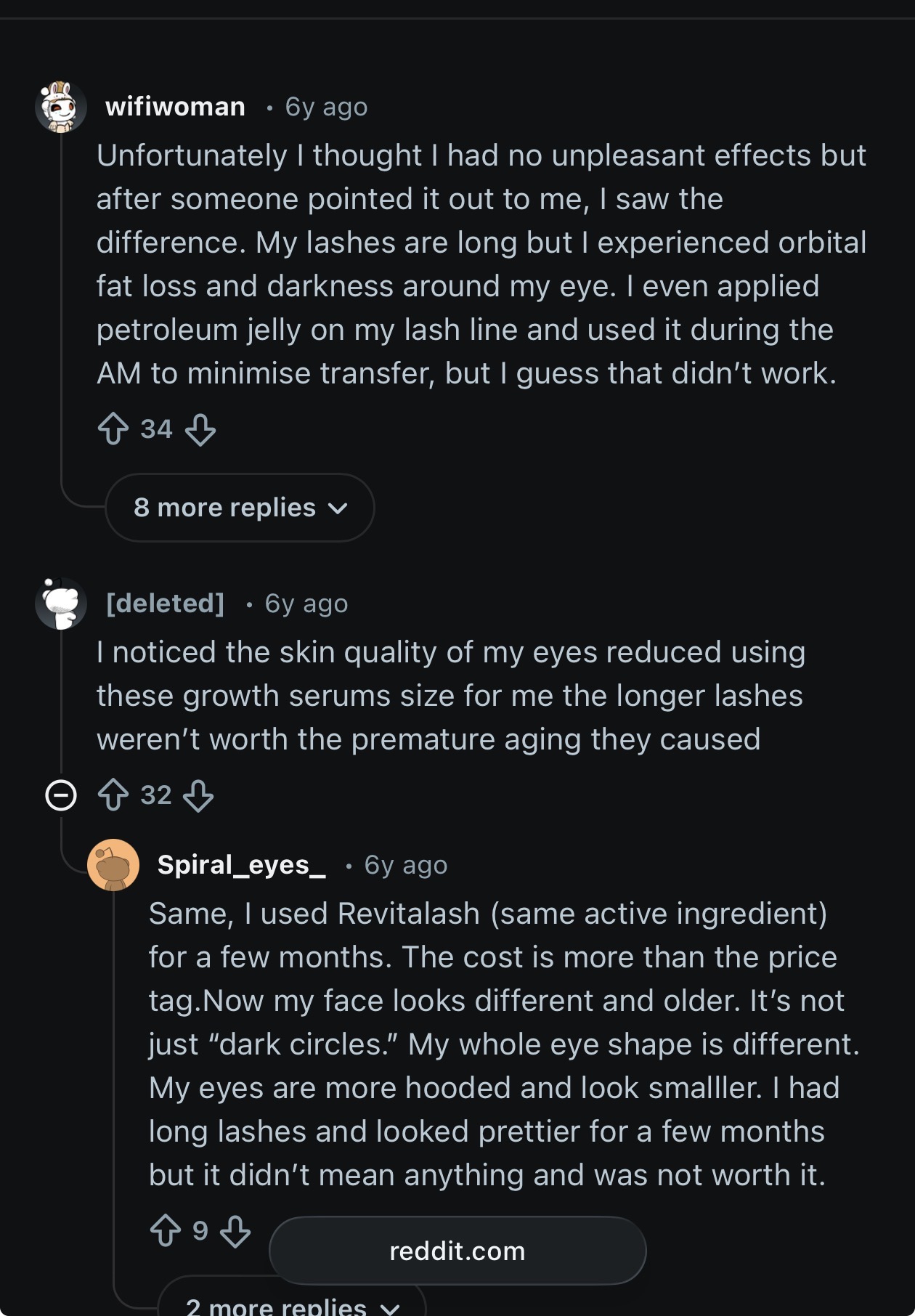915x1316 pixels.
Task: Open wifiwoman's profile via username
Action: 175,107
